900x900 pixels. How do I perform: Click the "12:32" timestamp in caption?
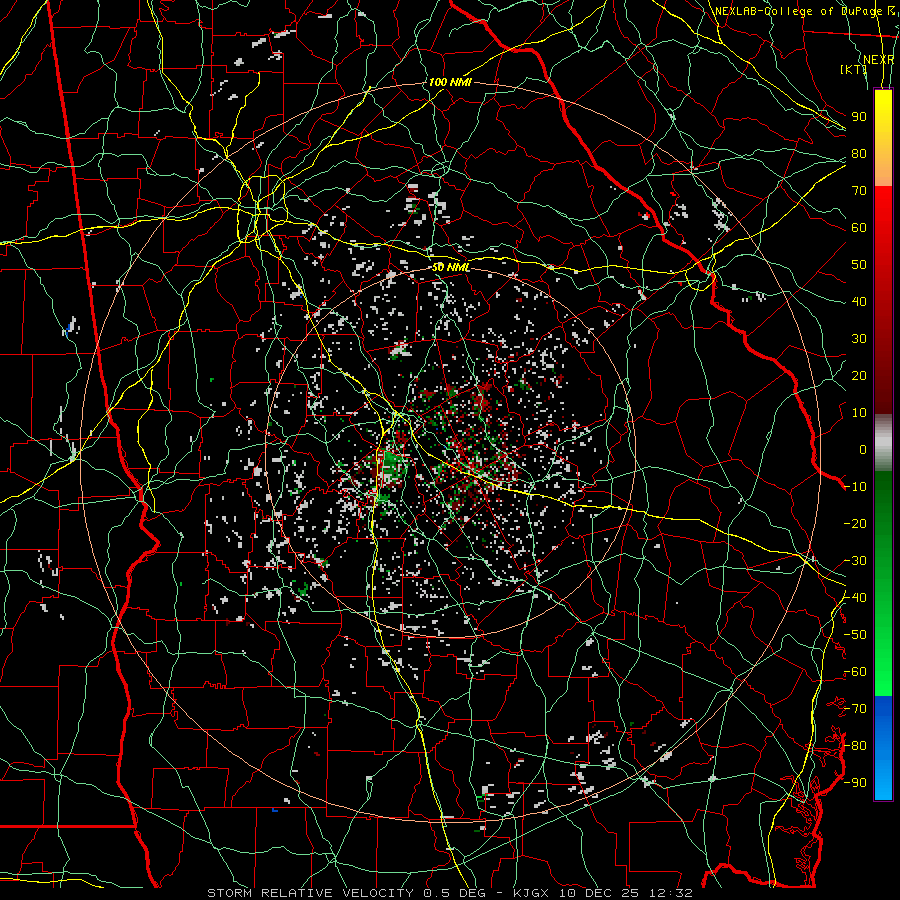[671, 893]
